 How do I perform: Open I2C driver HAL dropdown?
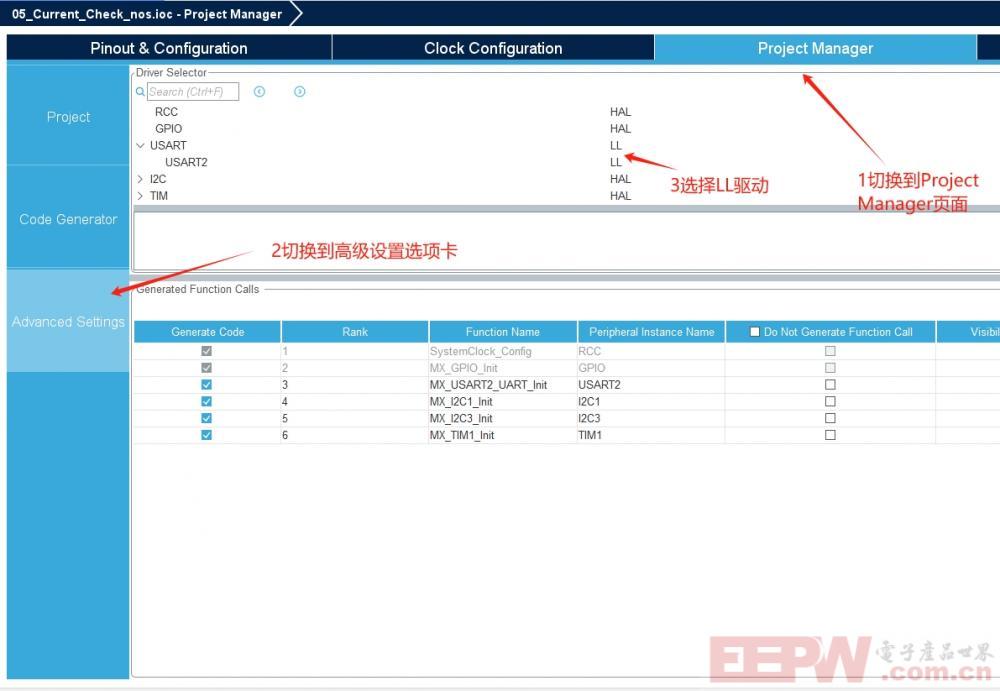(x=620, y=179)
